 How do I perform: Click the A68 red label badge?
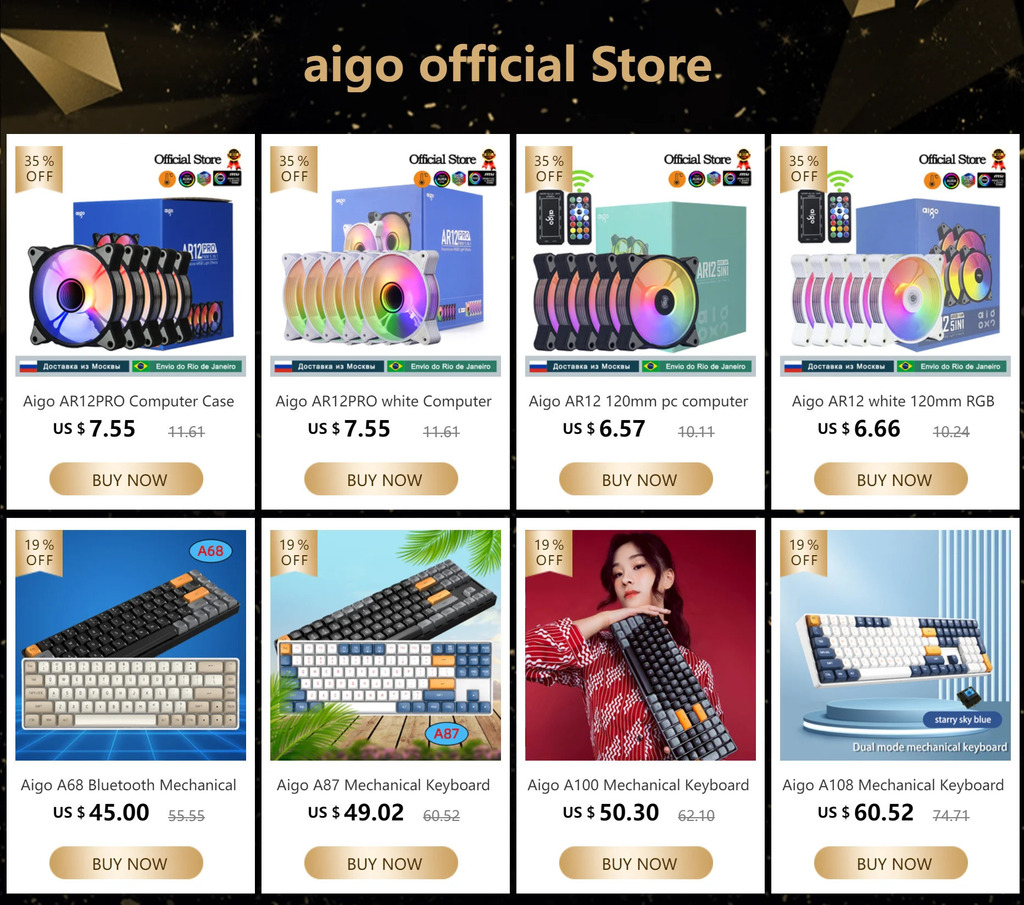coord(210,550)
